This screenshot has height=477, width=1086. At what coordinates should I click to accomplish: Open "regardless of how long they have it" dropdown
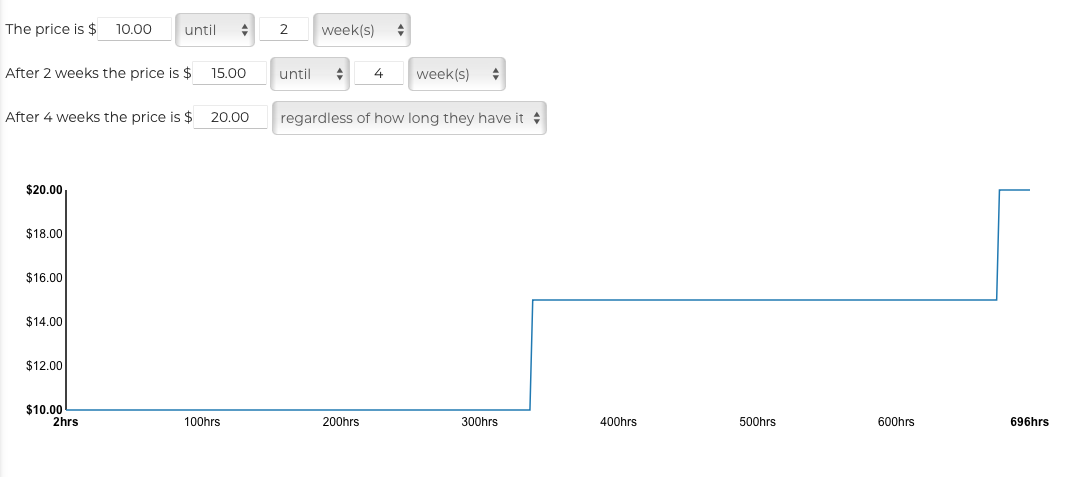coord(409,118)
